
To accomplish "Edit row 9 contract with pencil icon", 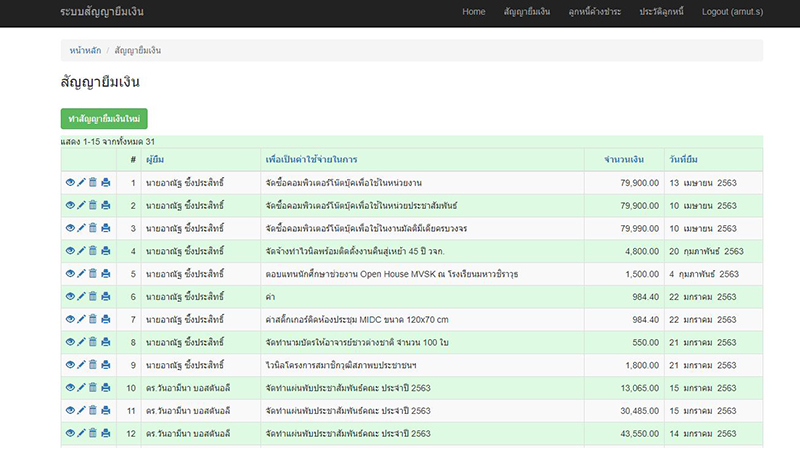I will 81,364.
